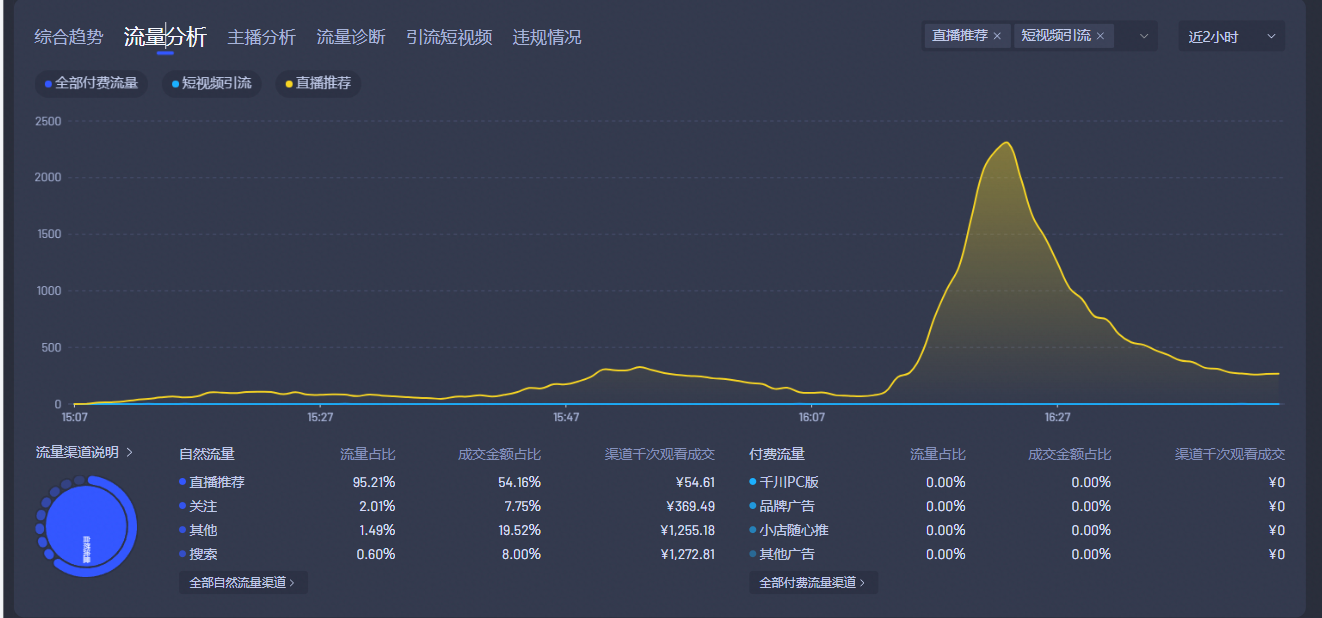Click the yellow peak on the traffic chart

tap(1006, 143)
